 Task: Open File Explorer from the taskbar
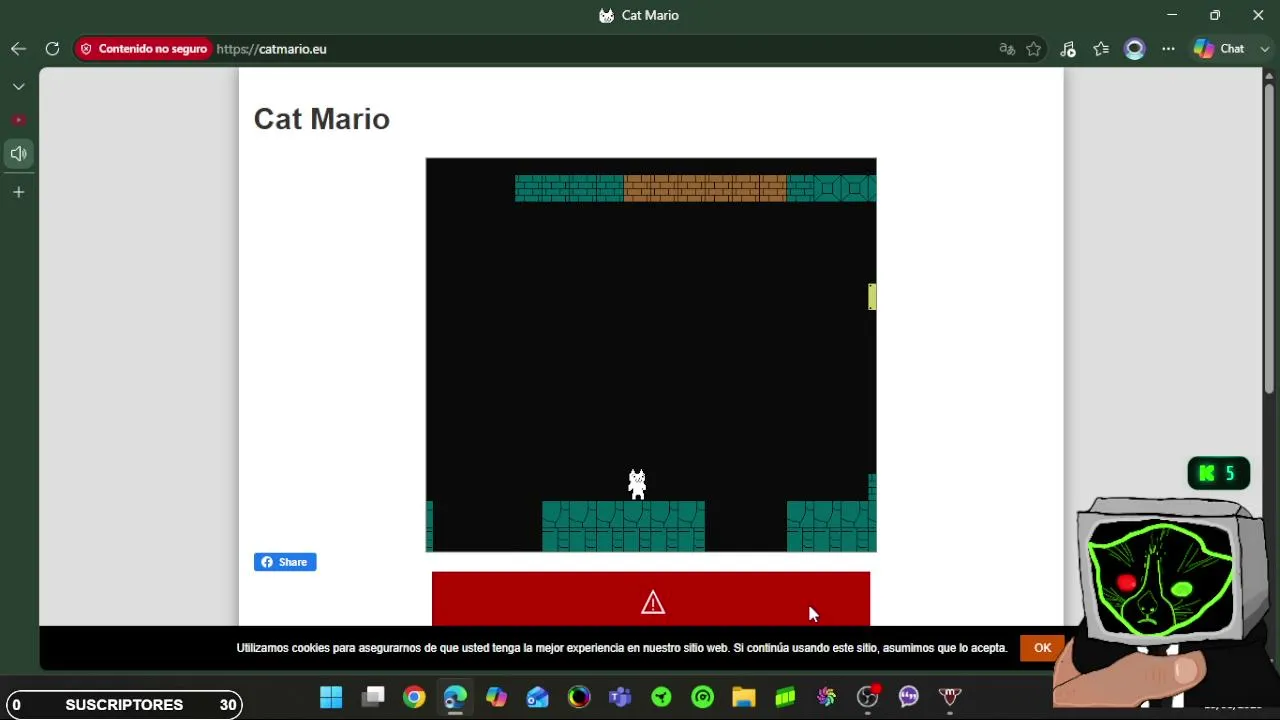(x=744, y=697)
